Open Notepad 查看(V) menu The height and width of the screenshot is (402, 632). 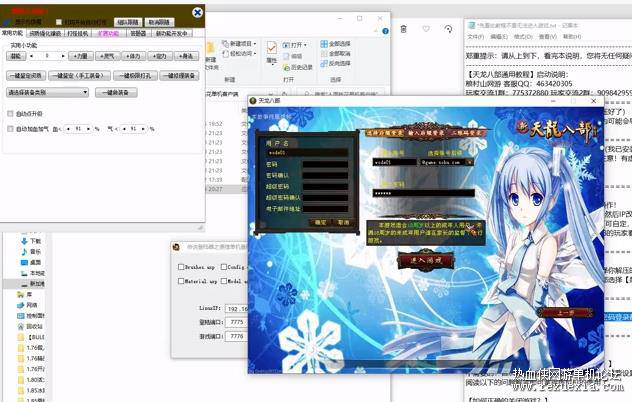point(547,37)
